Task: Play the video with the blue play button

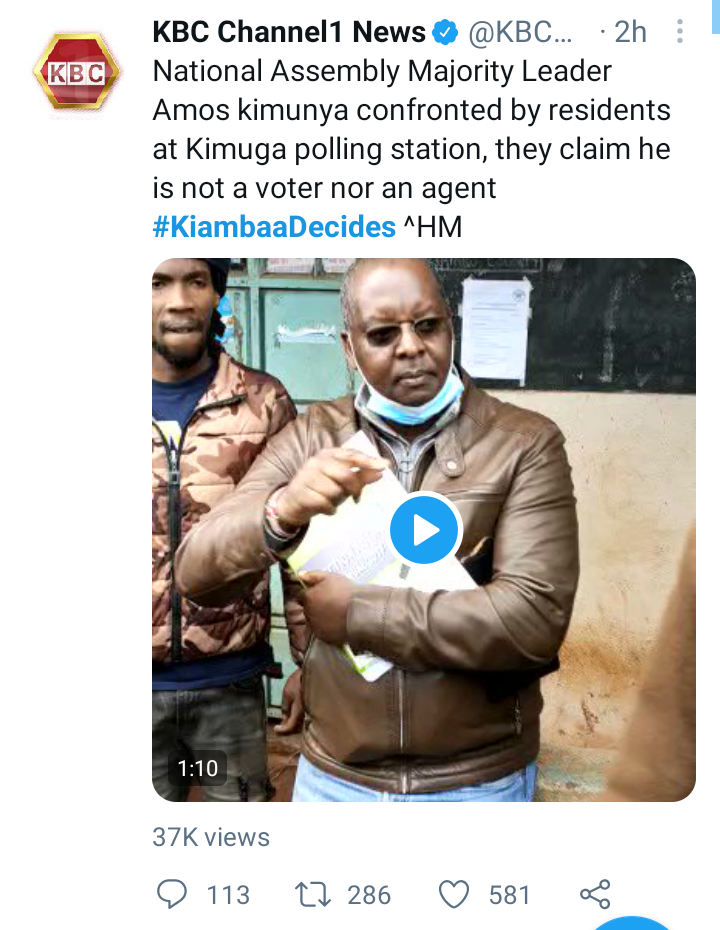Action: pos(424,530)
